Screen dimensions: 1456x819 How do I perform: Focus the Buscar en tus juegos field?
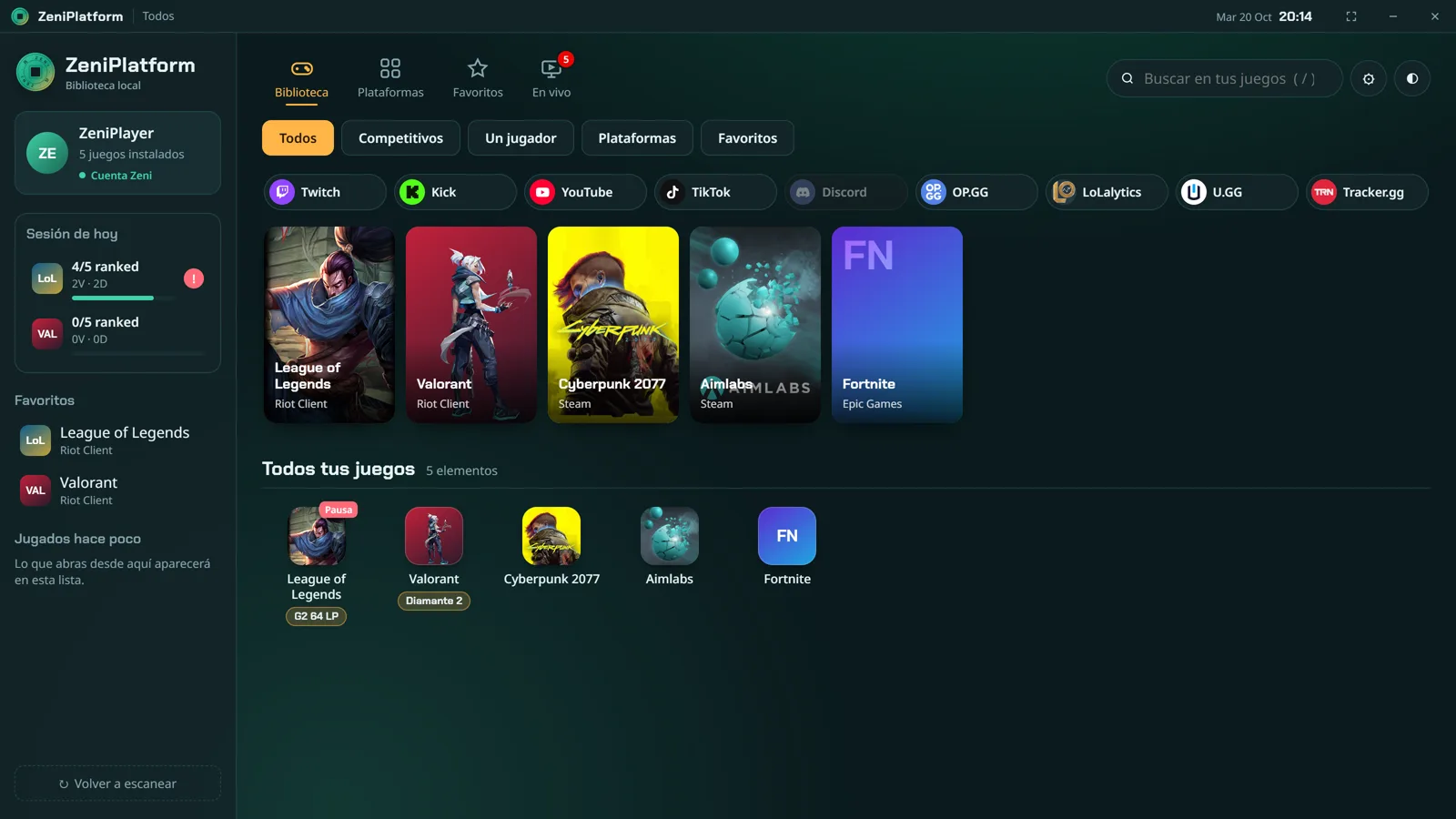1225,78
